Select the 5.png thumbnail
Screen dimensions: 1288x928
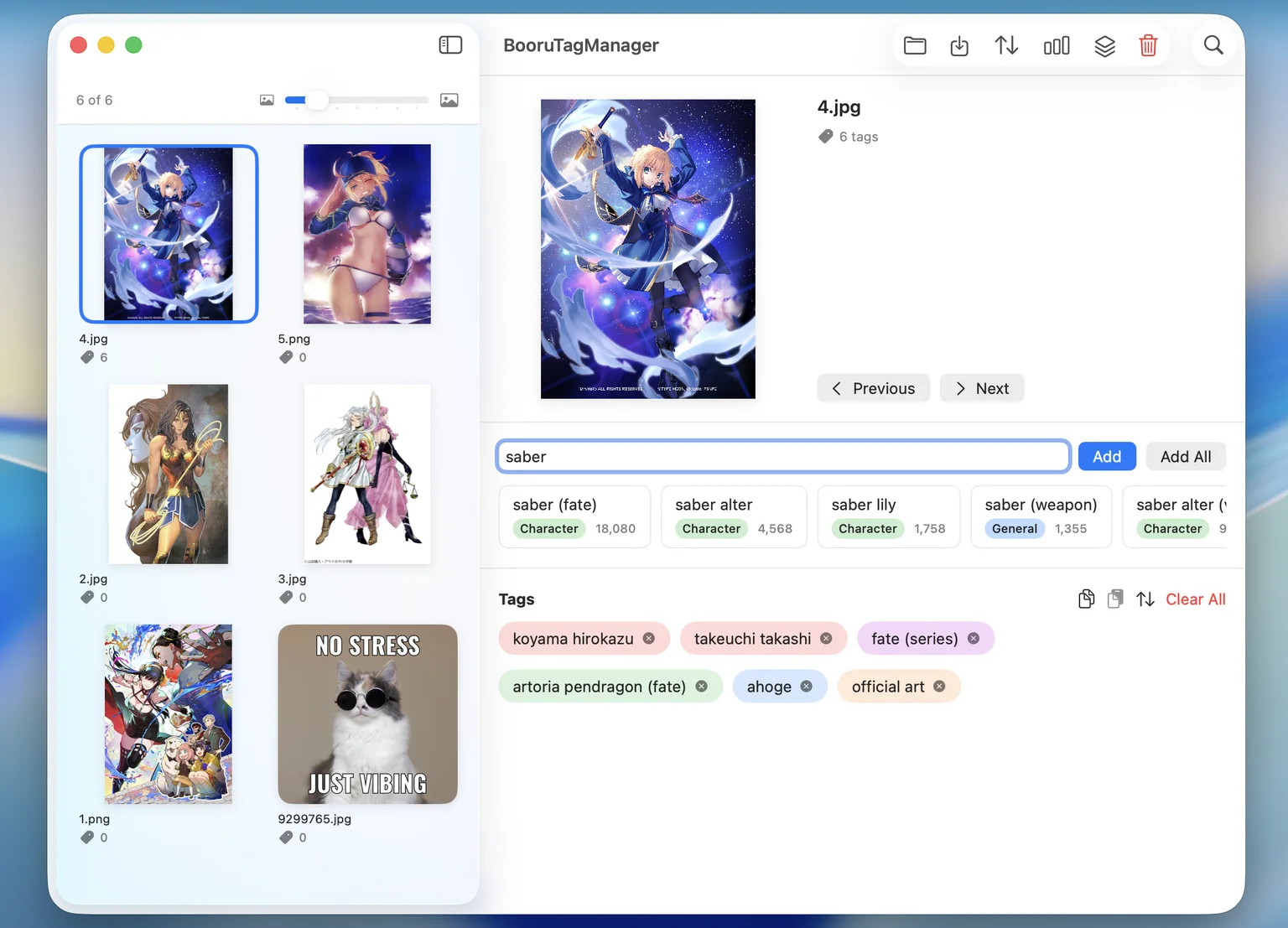point(367,234)
